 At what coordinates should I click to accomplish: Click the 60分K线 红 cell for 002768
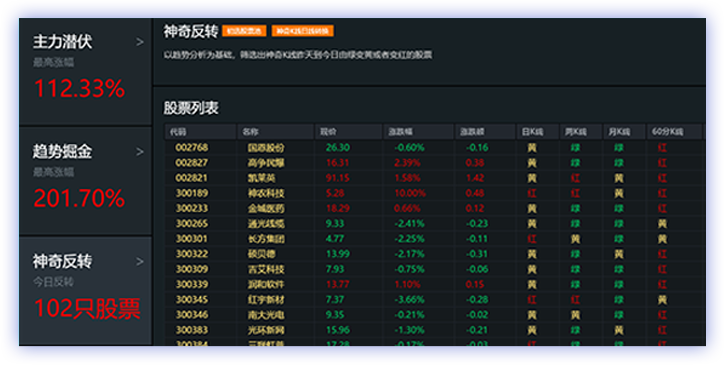point(662,147)
